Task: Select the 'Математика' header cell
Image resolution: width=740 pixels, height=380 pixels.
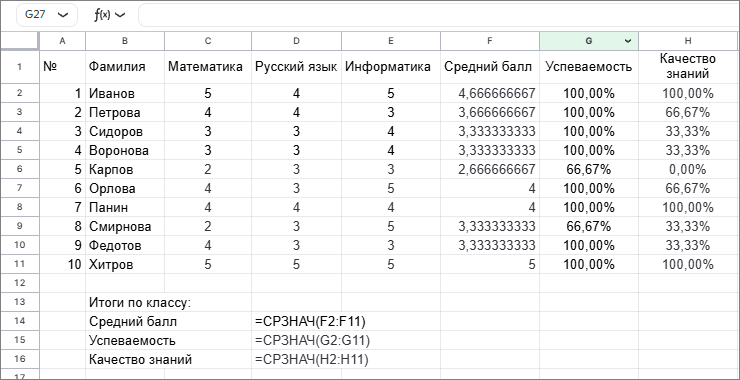Action: pyautogui.click(x=208, y=67)
